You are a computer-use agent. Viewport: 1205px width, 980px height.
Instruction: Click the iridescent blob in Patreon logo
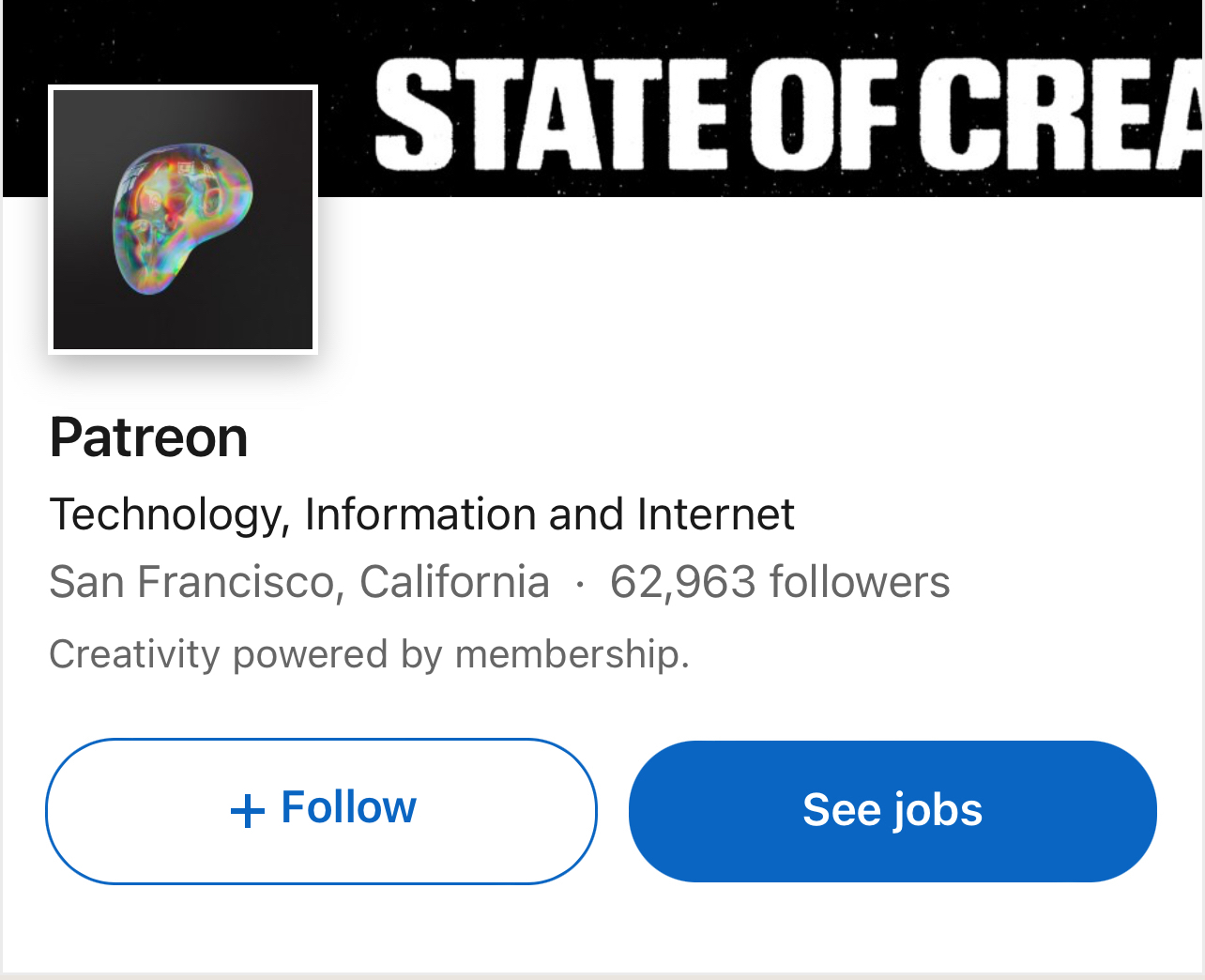182,219
